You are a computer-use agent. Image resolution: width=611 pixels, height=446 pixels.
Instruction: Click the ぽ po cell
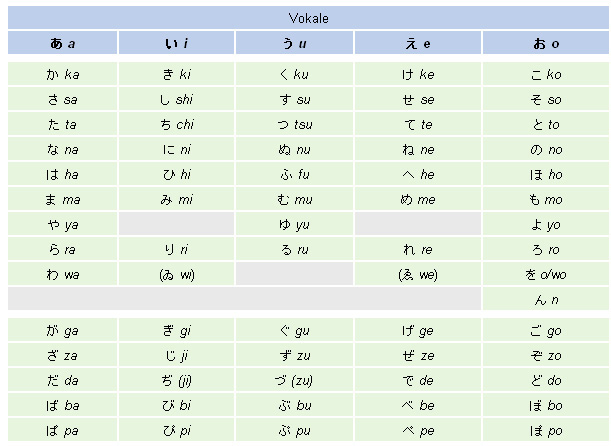[546, 431]
